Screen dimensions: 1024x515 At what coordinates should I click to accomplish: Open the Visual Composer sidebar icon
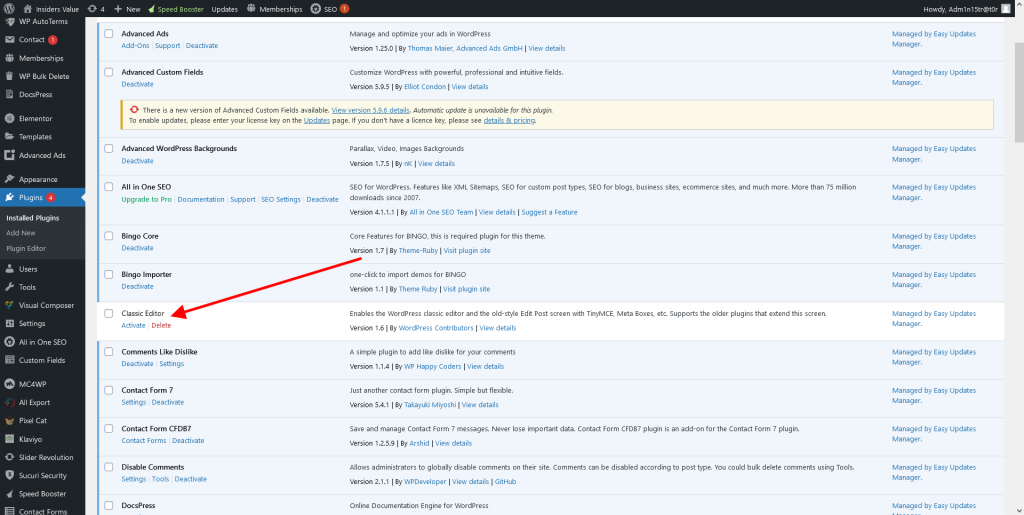(x=9, y=305)
